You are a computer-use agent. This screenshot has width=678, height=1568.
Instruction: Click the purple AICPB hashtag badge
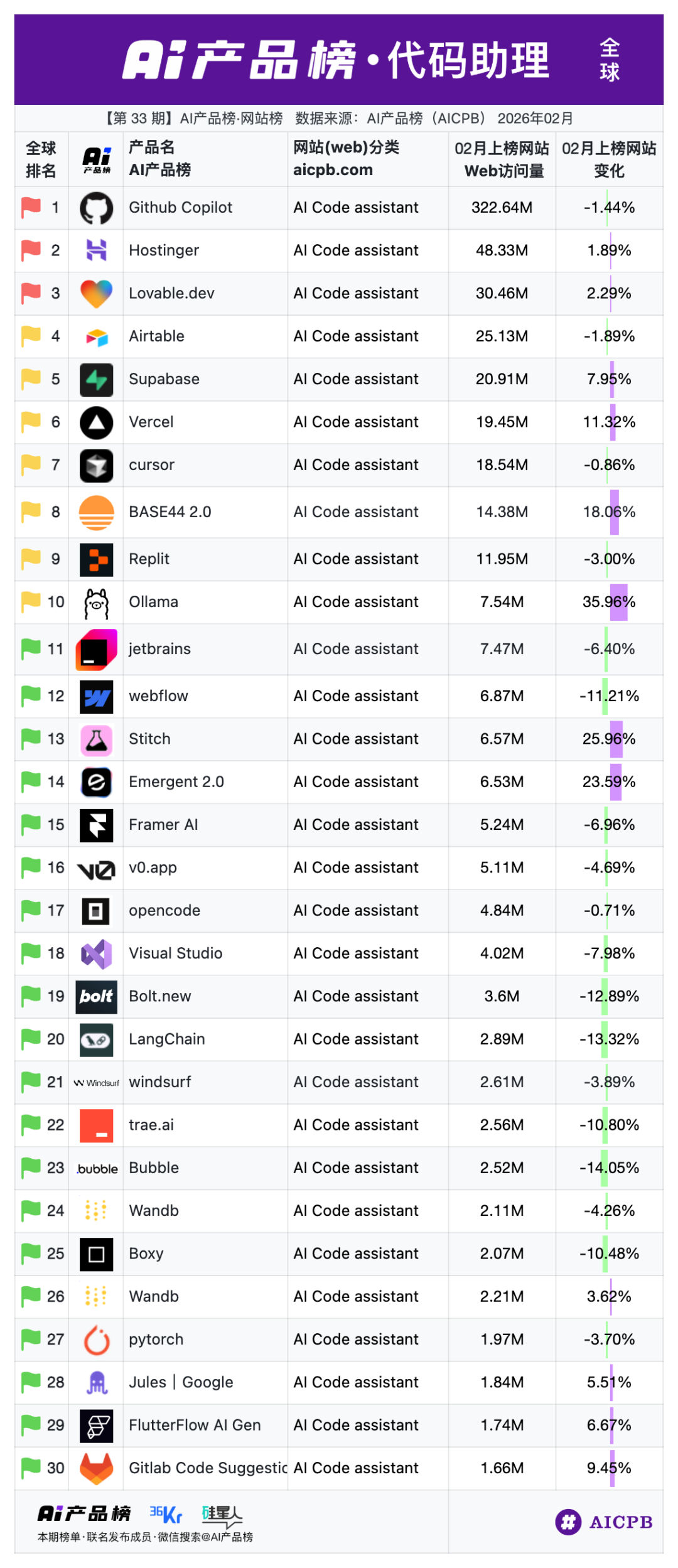click(x=568, y=1522)
